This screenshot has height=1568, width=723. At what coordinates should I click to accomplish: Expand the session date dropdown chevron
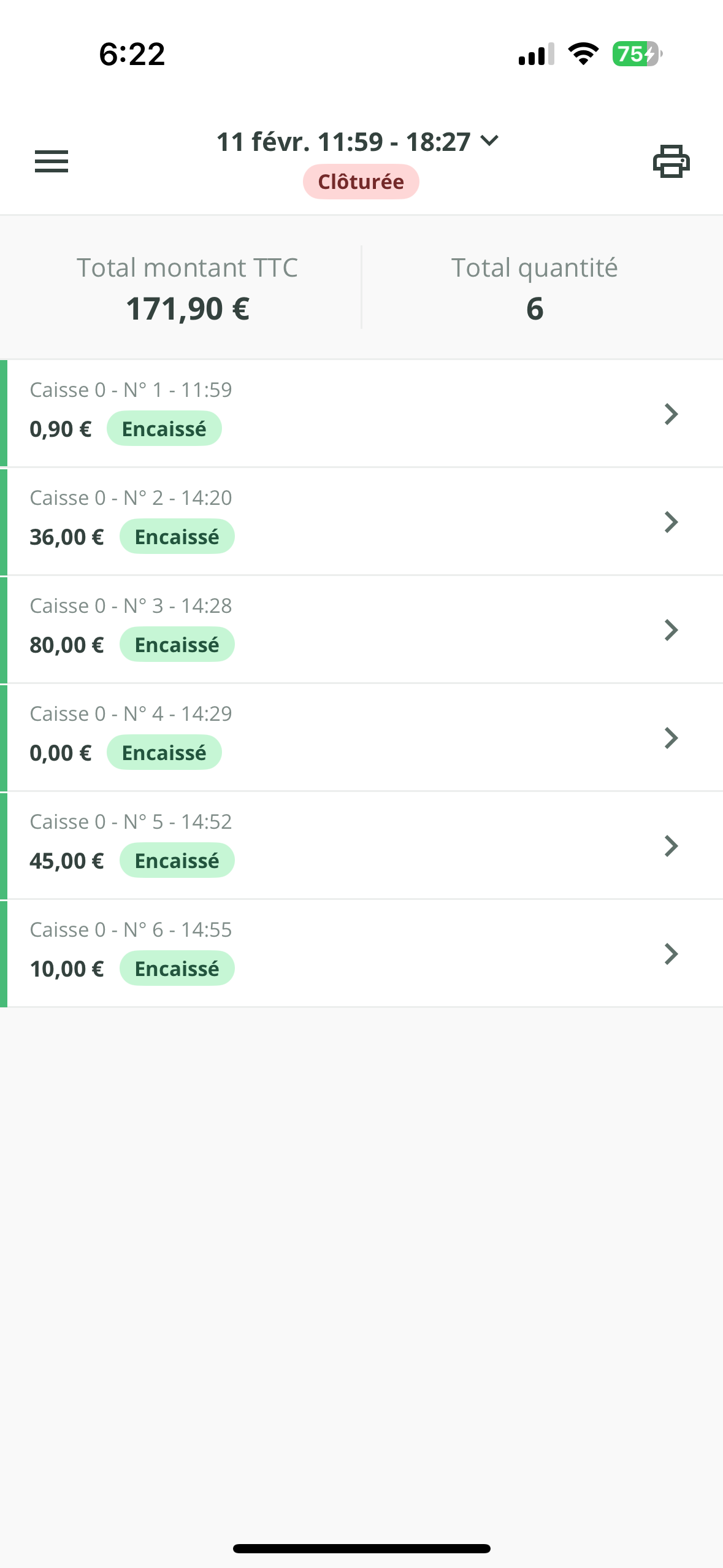pos(489,141)
